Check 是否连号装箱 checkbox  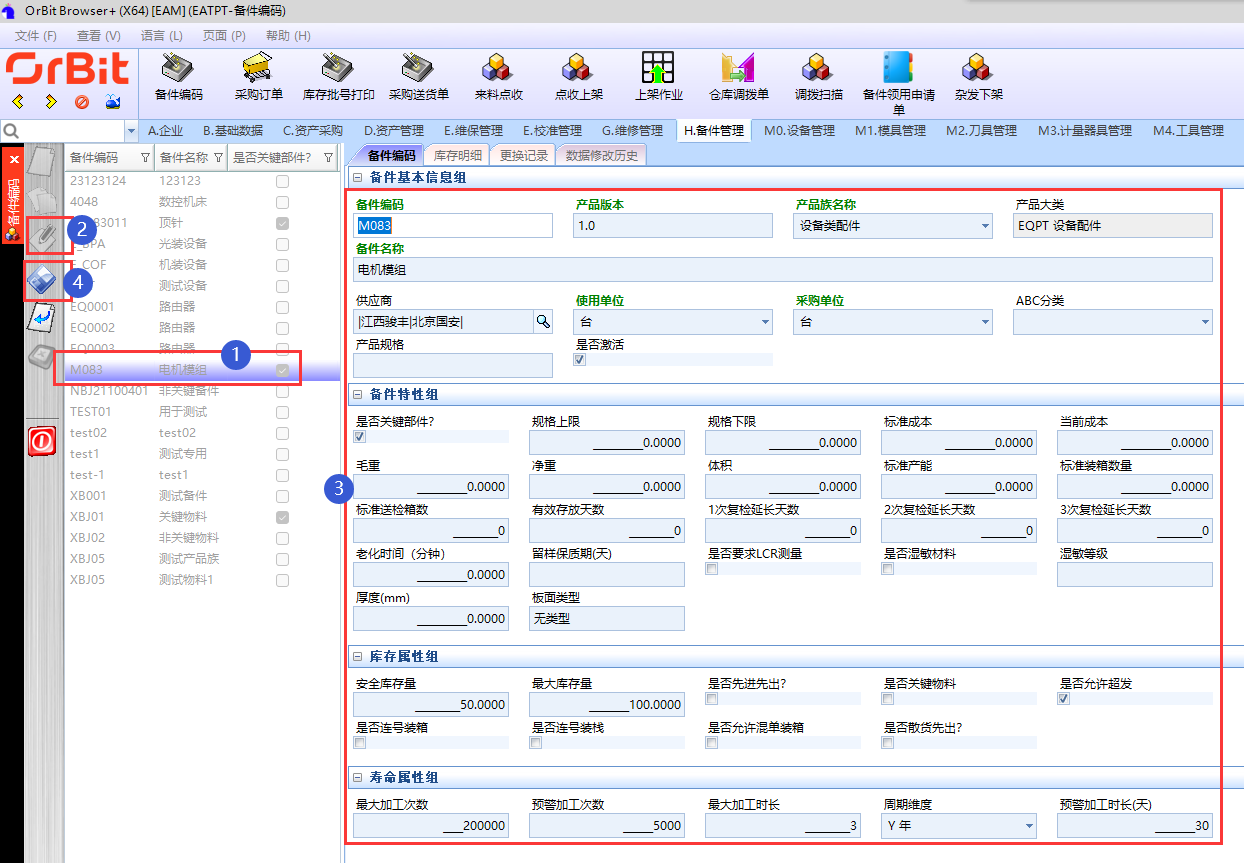point(360,743)
